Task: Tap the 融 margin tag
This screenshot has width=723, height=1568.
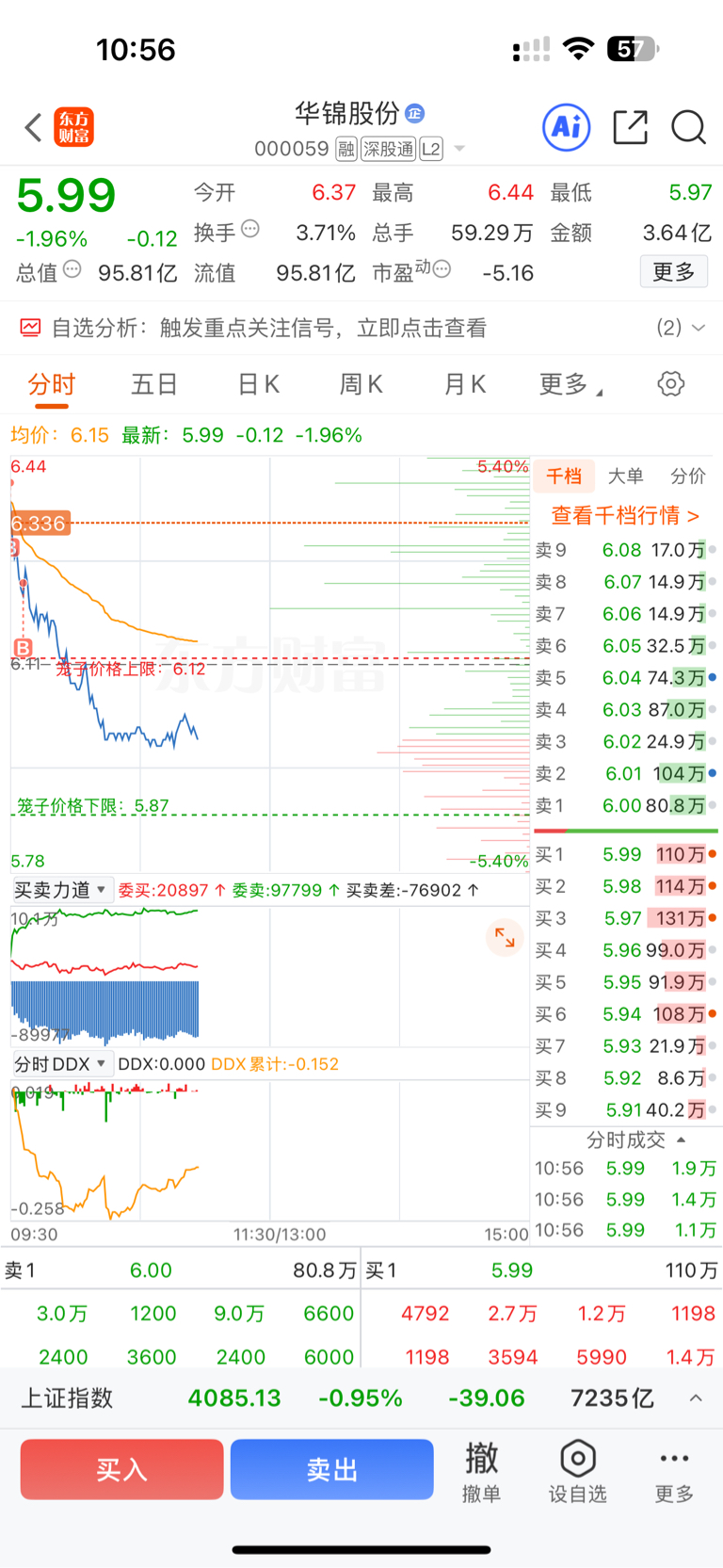Action: tap(346, 149)
